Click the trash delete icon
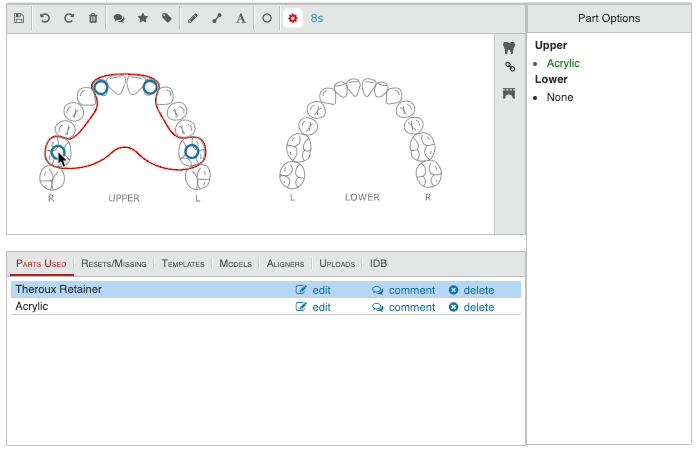The height and width of the screenshot is (450, 696). tap(93, 18)
